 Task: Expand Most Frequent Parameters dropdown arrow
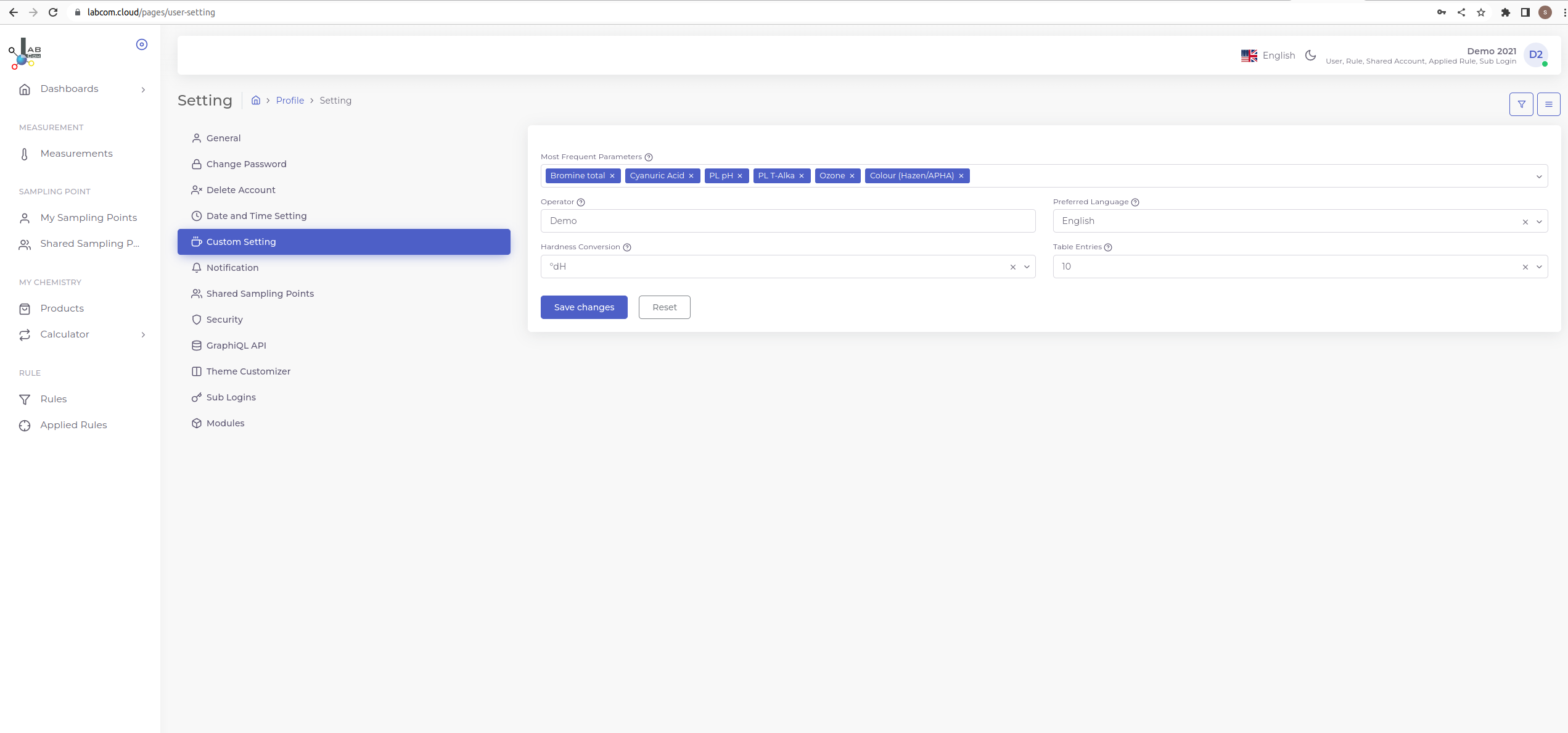[x=1539, y=177]
